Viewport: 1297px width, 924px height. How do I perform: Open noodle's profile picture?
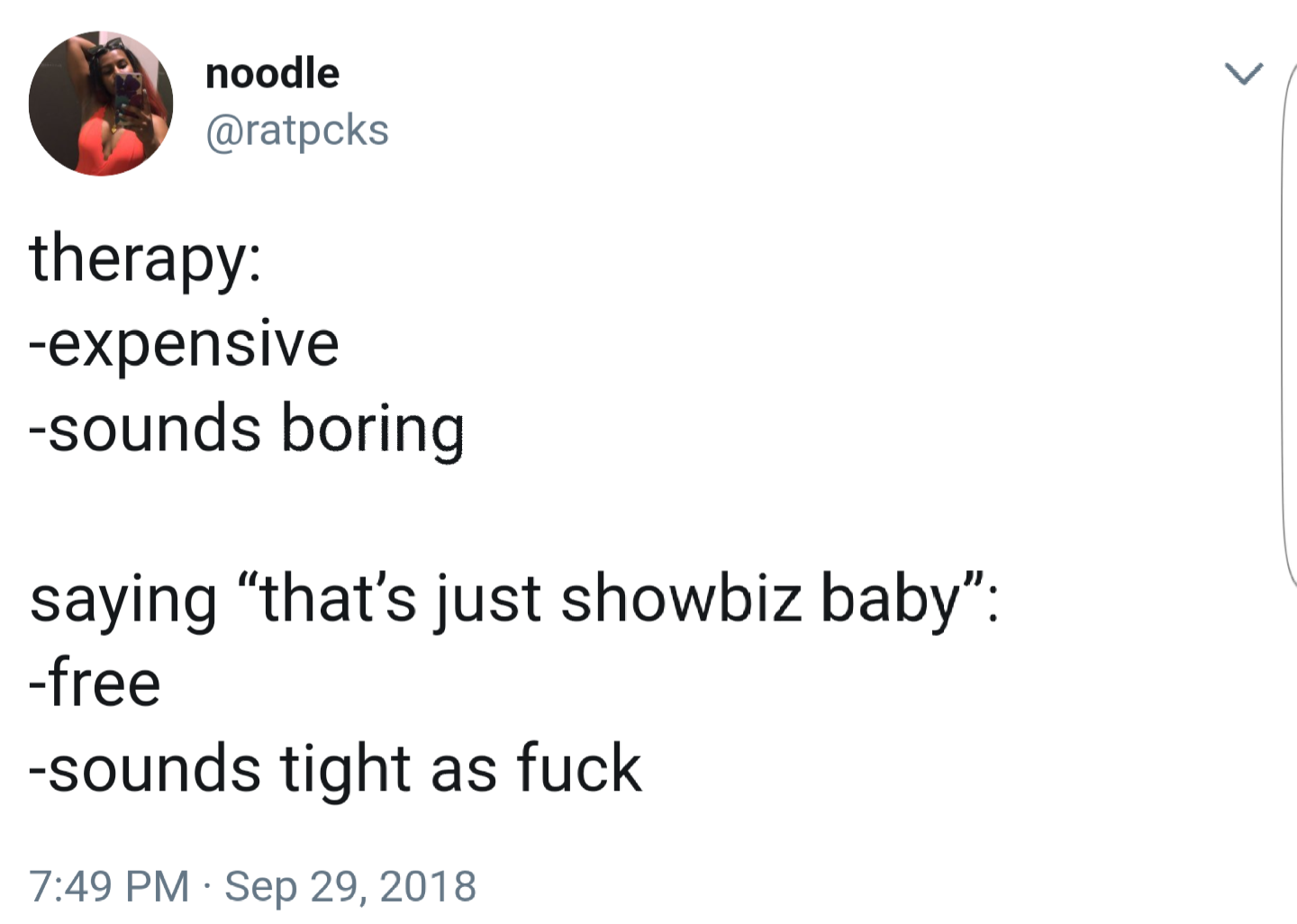(100, 103)
